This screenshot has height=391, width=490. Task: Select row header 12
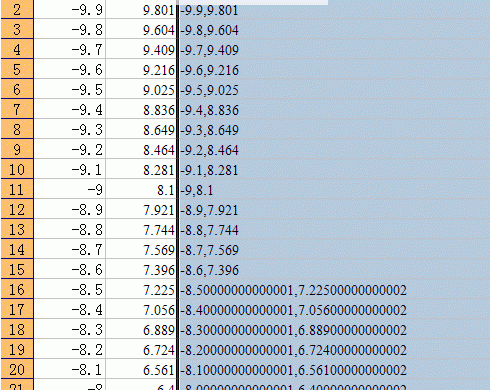(x=17, y=209)
